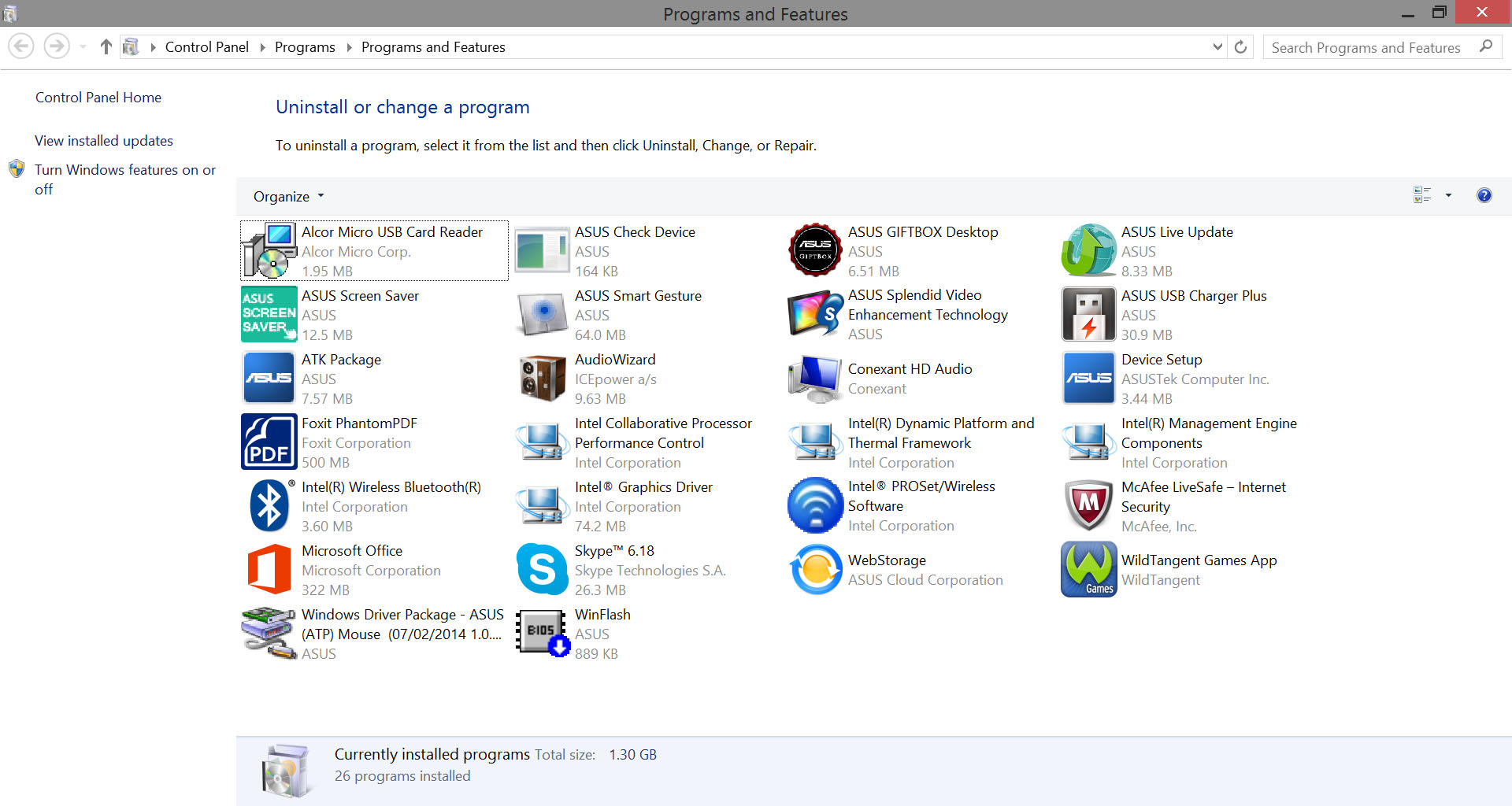Image resolution: width=1512 pixels, height=806 pixels.
Task: Click Programs and Features breadcrumb segment
Action: pos(433,47)
